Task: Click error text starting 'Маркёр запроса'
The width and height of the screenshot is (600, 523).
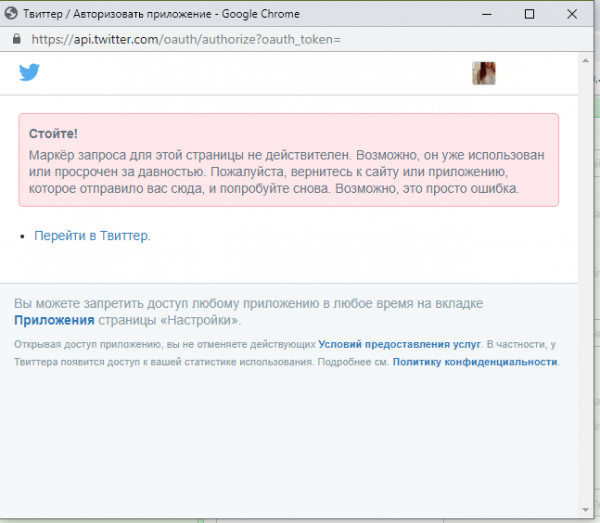Action: pos(287,172)
